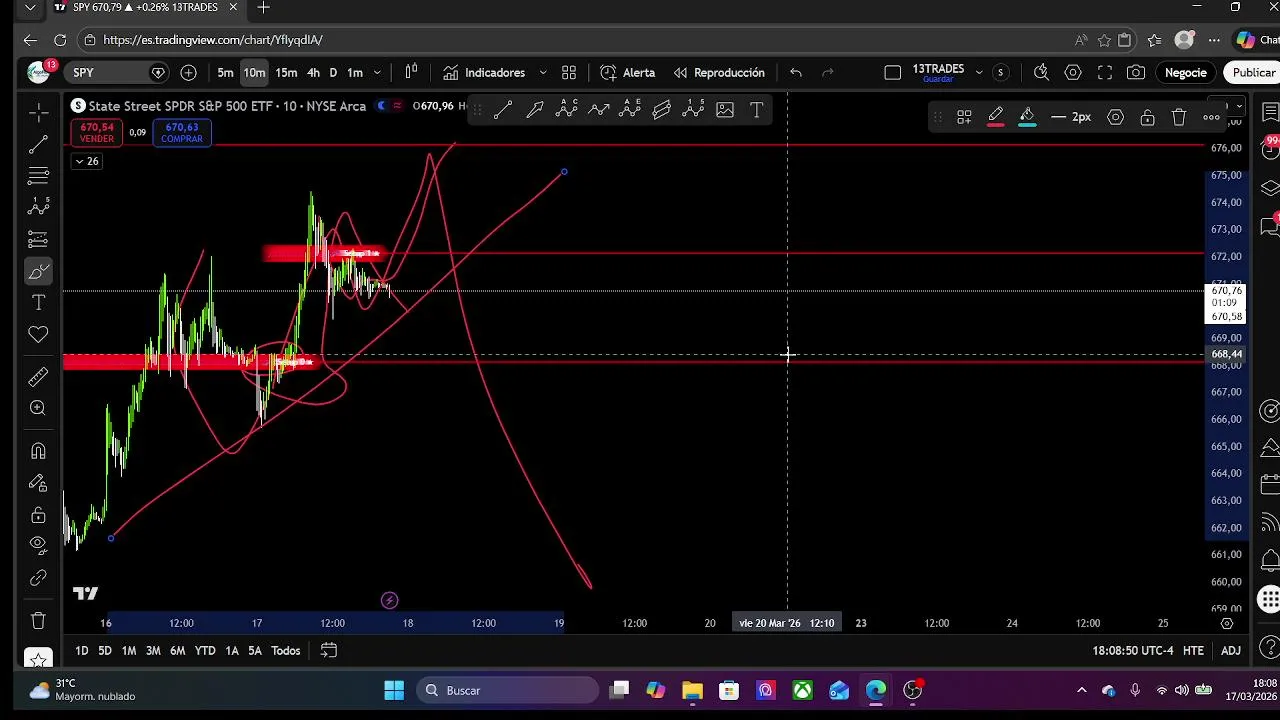The image size is (1280, 720).
Task: Click the Publicar button
Action: [1253, 72]
